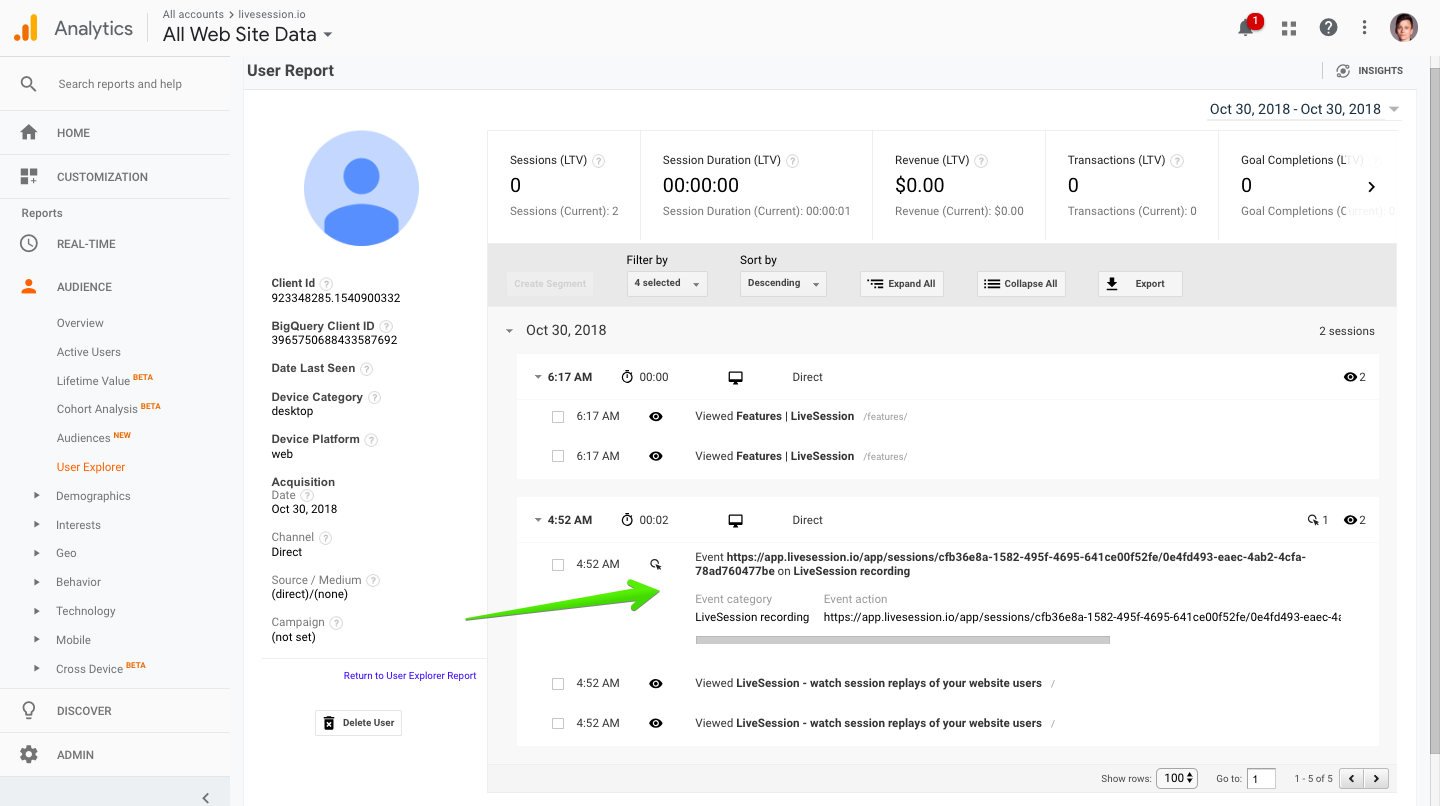Screen dimensions: 1440x806
Task: Click the desktop device icon in the 6:17 AM session
Action: click(735, 377)
